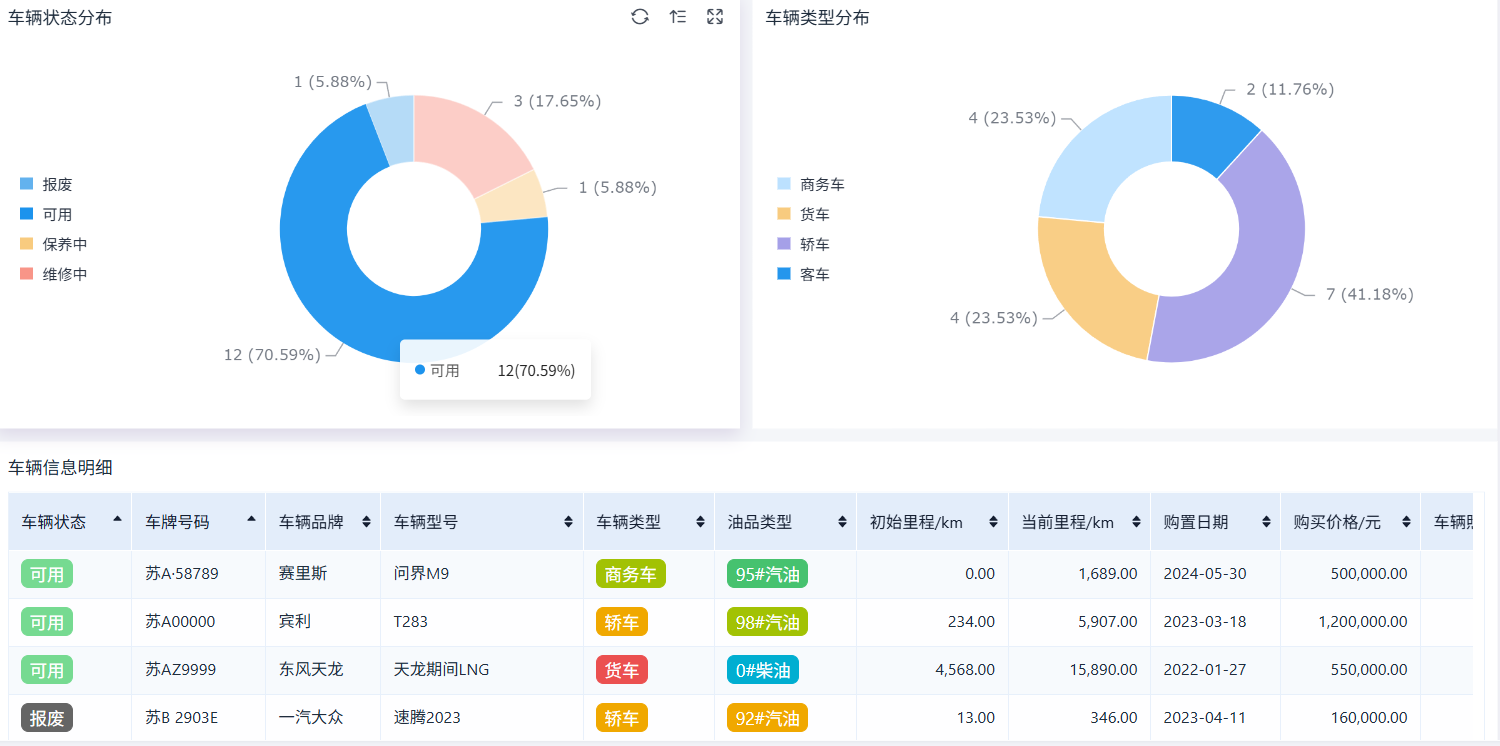Select plate number 苏A·58789
This screenshot has height=746, width=1500.
182,574
